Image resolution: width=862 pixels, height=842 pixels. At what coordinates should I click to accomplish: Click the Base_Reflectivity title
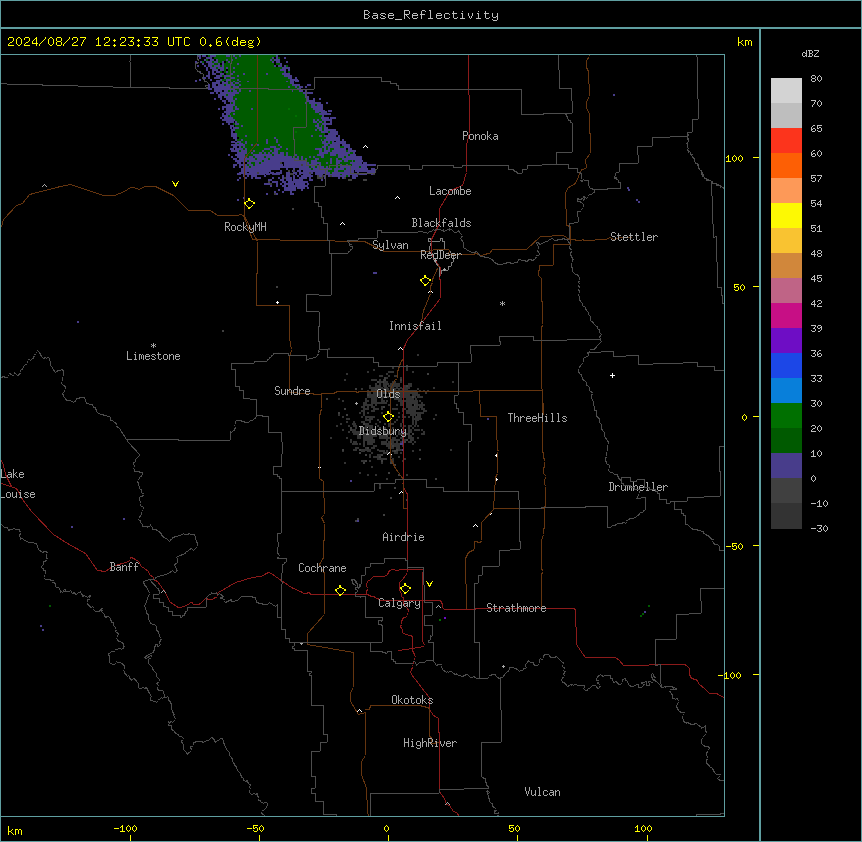click(x=431, y=15)
